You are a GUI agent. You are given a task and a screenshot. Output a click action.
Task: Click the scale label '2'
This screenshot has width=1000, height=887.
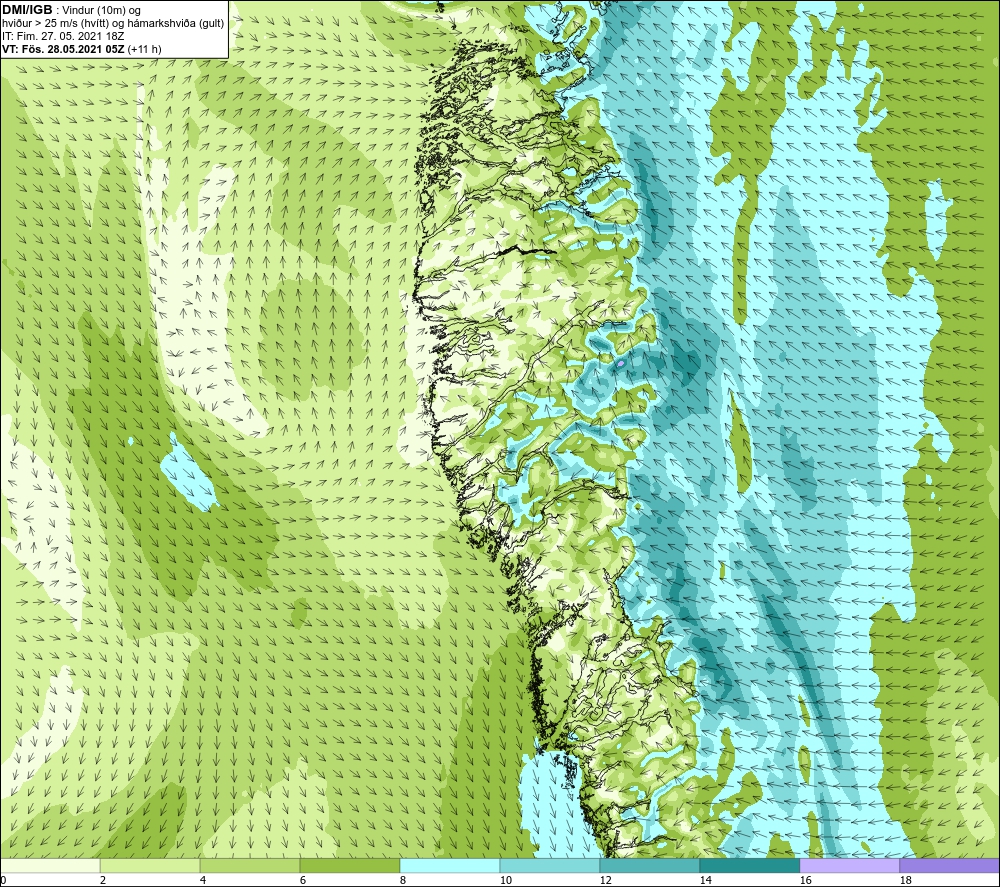pos(103,881)
